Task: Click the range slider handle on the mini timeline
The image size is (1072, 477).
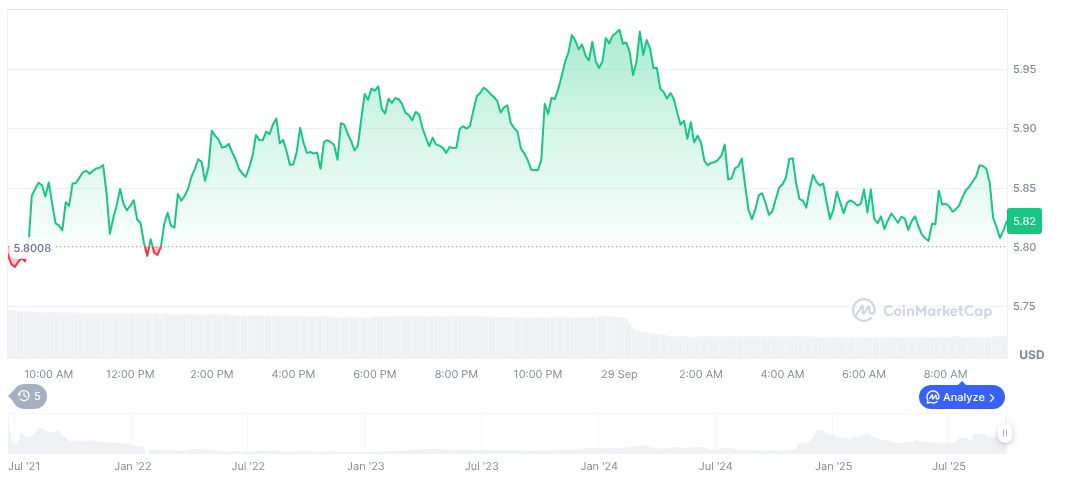Action: point(1004,433)
